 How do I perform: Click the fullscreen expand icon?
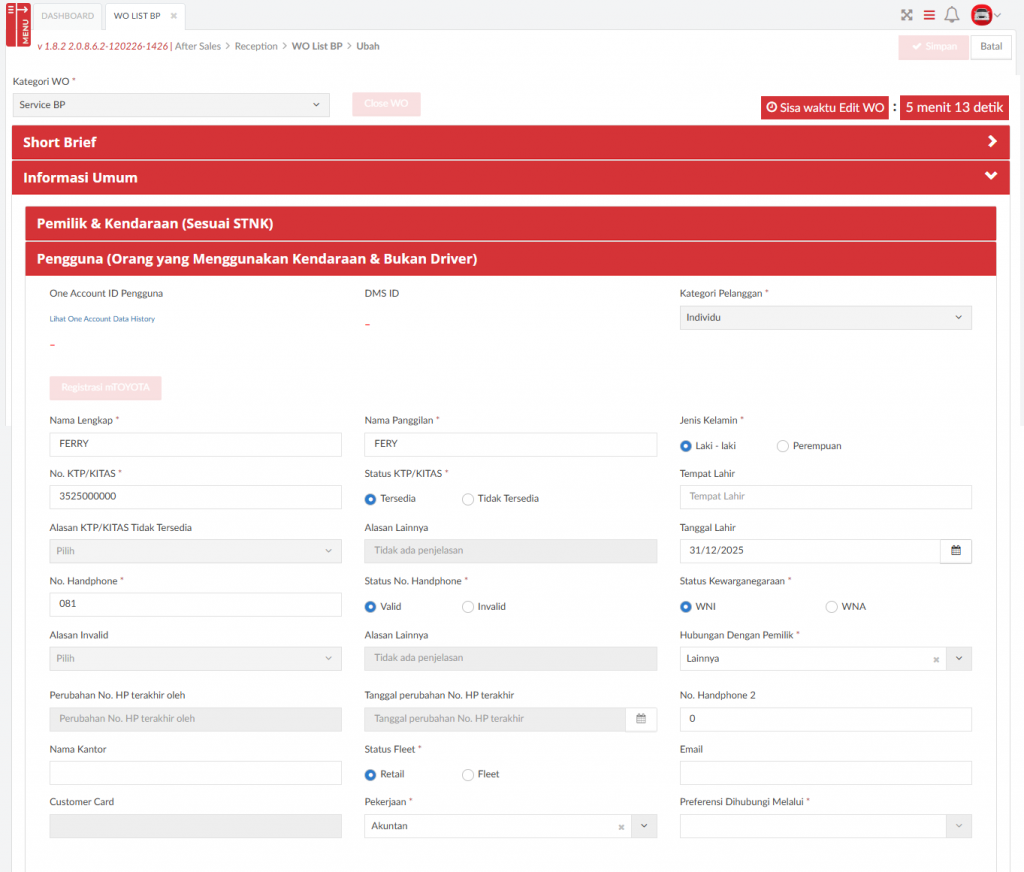907,15
